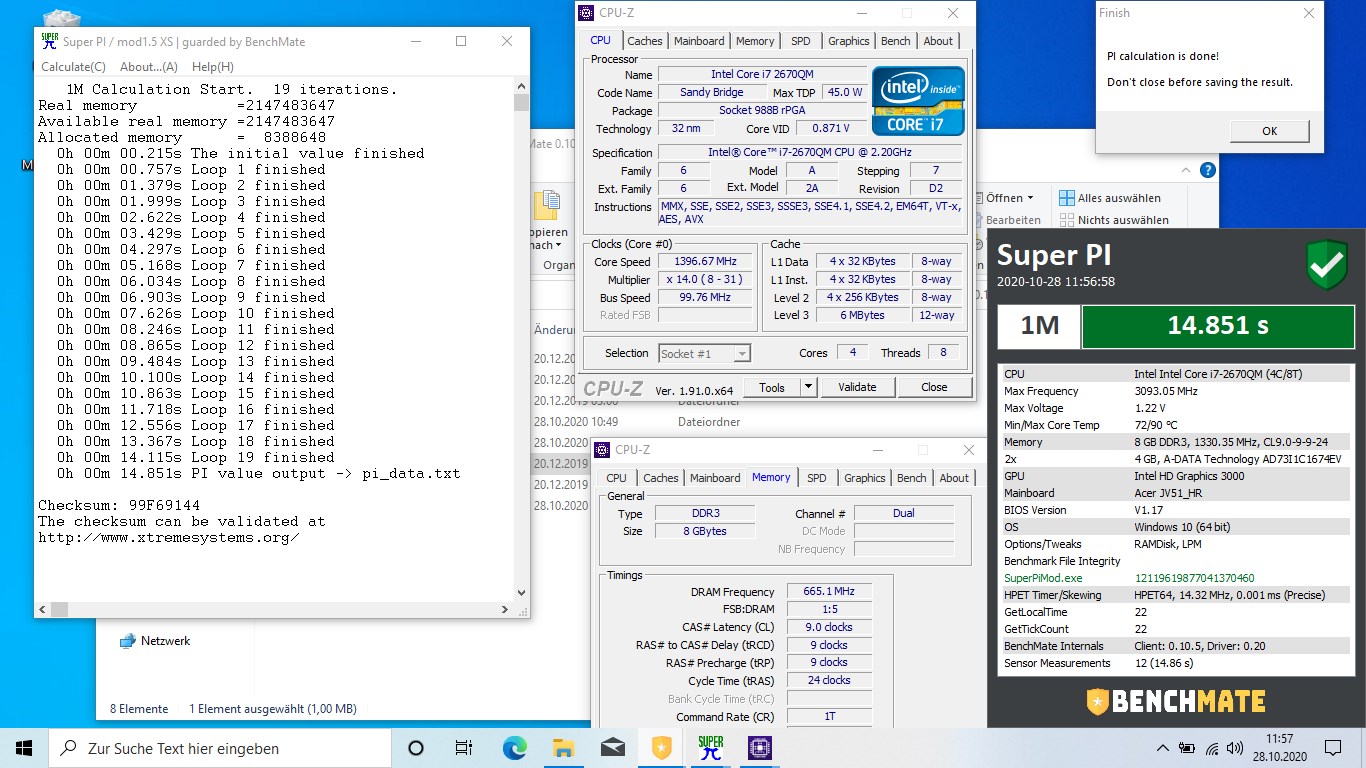Click the Wi-Fi network tray icon

pyautogui.click(x=1212, y=748)
